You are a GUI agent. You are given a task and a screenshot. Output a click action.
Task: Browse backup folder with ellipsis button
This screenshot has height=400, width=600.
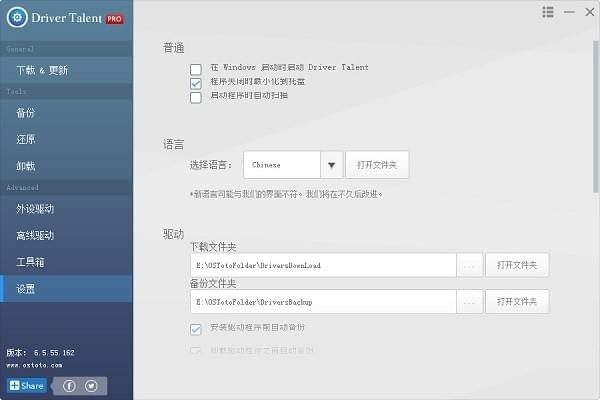(470, 302)
